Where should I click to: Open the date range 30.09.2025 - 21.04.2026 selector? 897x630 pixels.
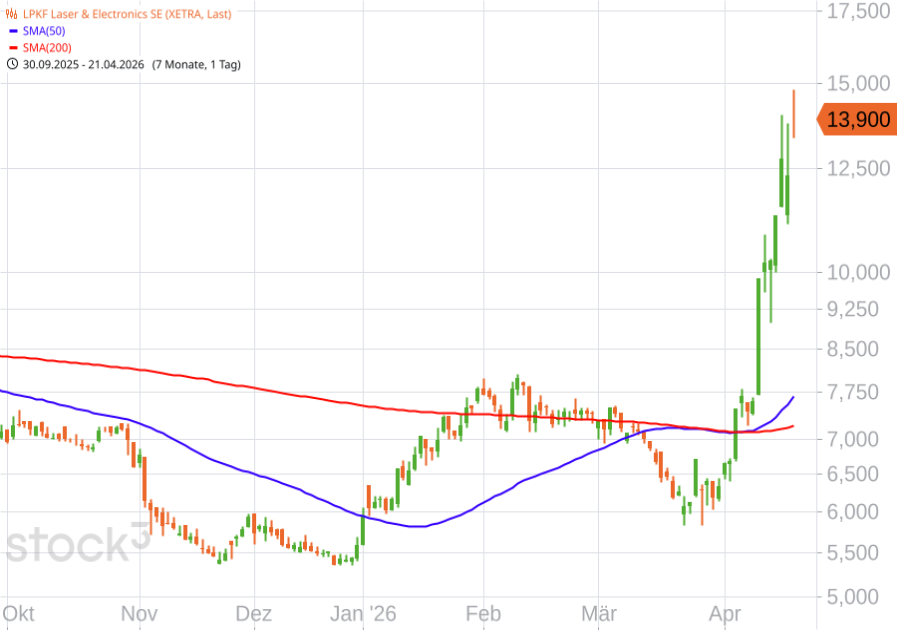[80, 63]
